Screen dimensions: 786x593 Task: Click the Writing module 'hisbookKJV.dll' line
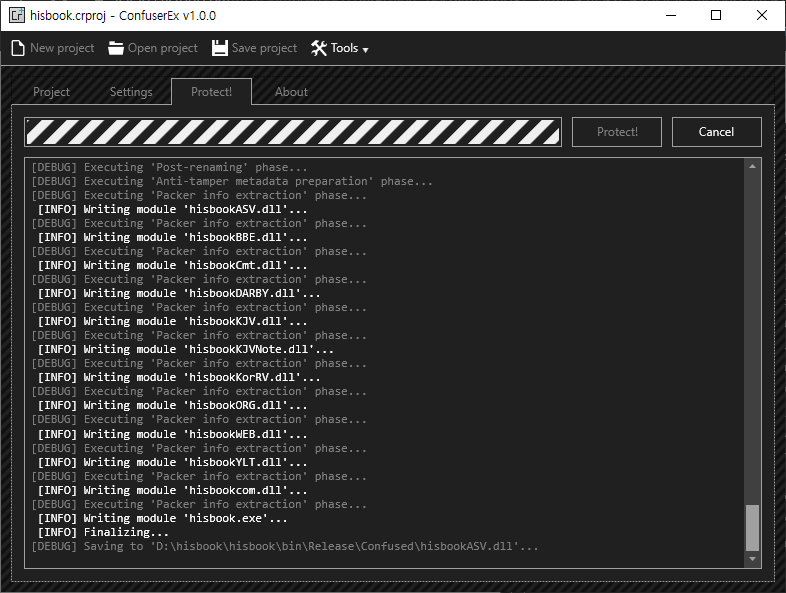[172, 322]
